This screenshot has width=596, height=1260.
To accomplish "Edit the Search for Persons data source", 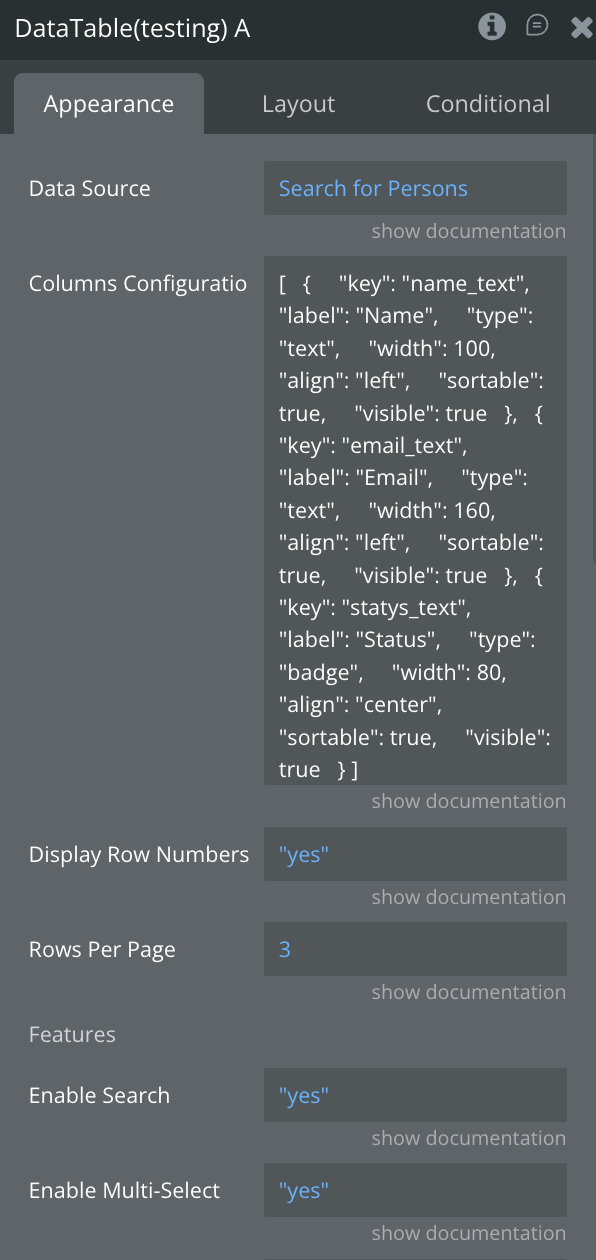I will click(x=415, y=188).
